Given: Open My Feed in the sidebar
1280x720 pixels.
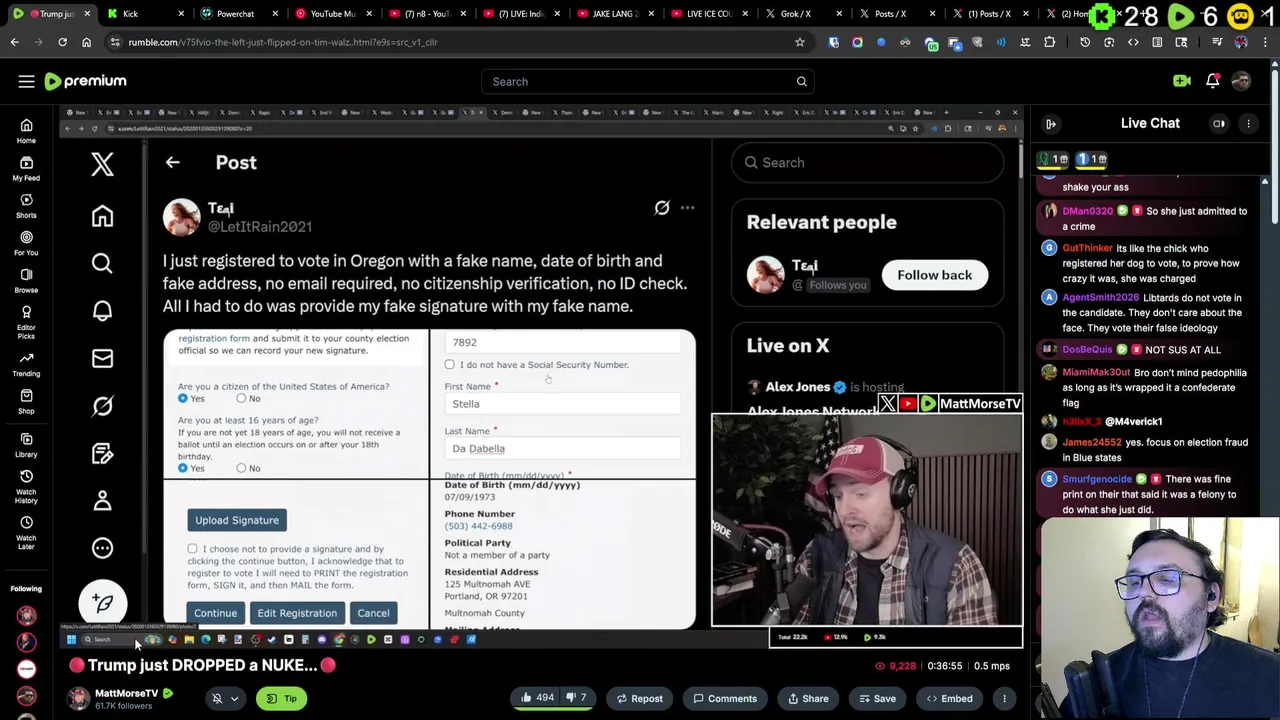Looking at the screenshot, I should 26,168.
